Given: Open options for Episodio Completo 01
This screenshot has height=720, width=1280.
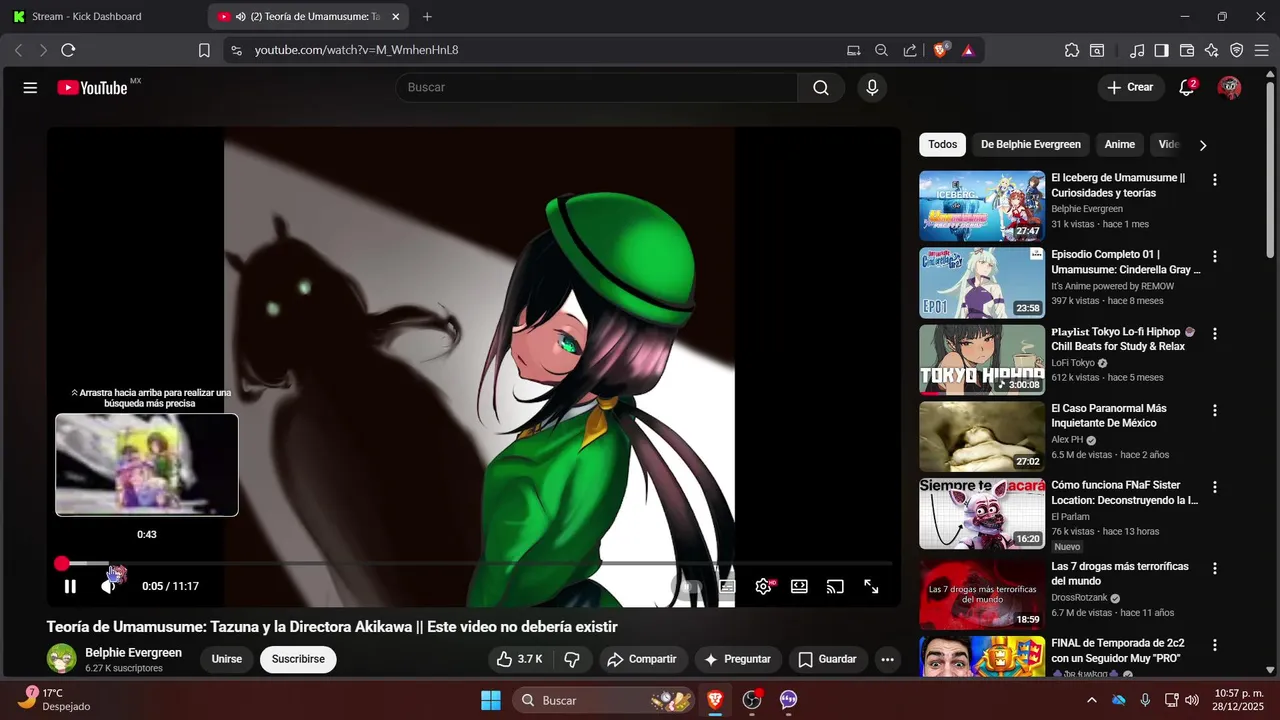Looking at the screenshot, I should [1215, 257].
